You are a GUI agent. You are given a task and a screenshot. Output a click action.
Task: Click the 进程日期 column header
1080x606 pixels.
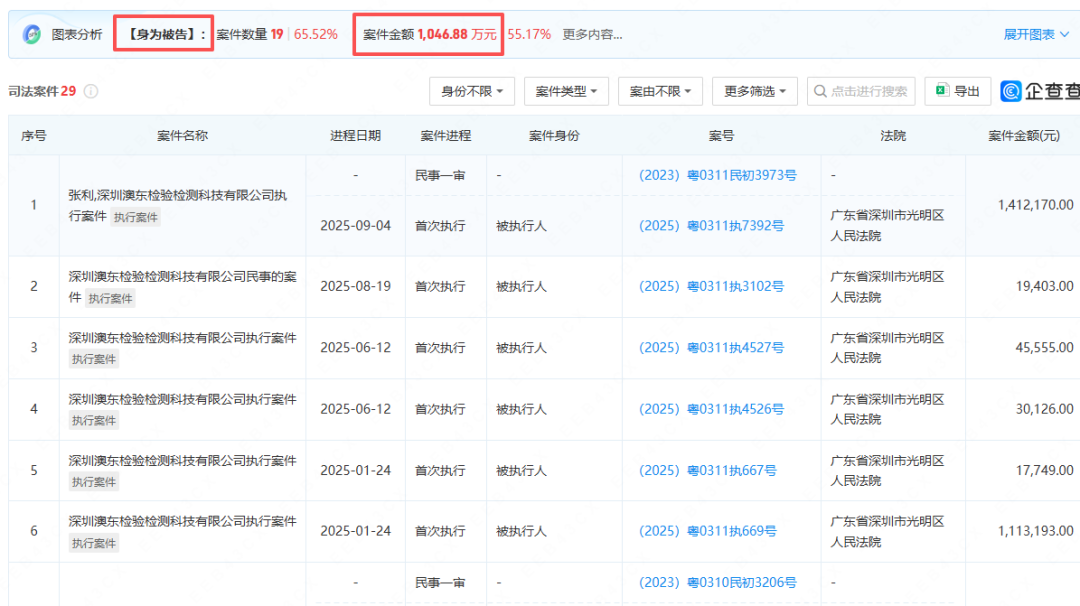click(x=355, y=136)
